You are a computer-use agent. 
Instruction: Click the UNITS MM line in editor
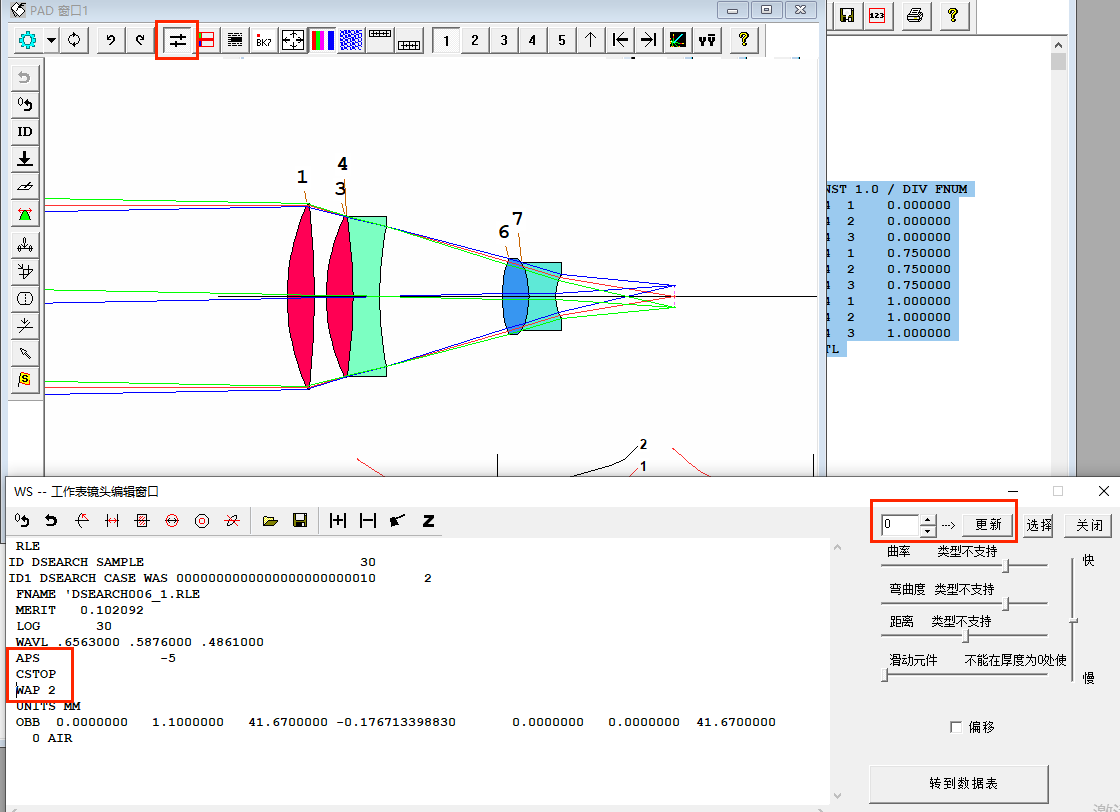[x=48, y=706]
